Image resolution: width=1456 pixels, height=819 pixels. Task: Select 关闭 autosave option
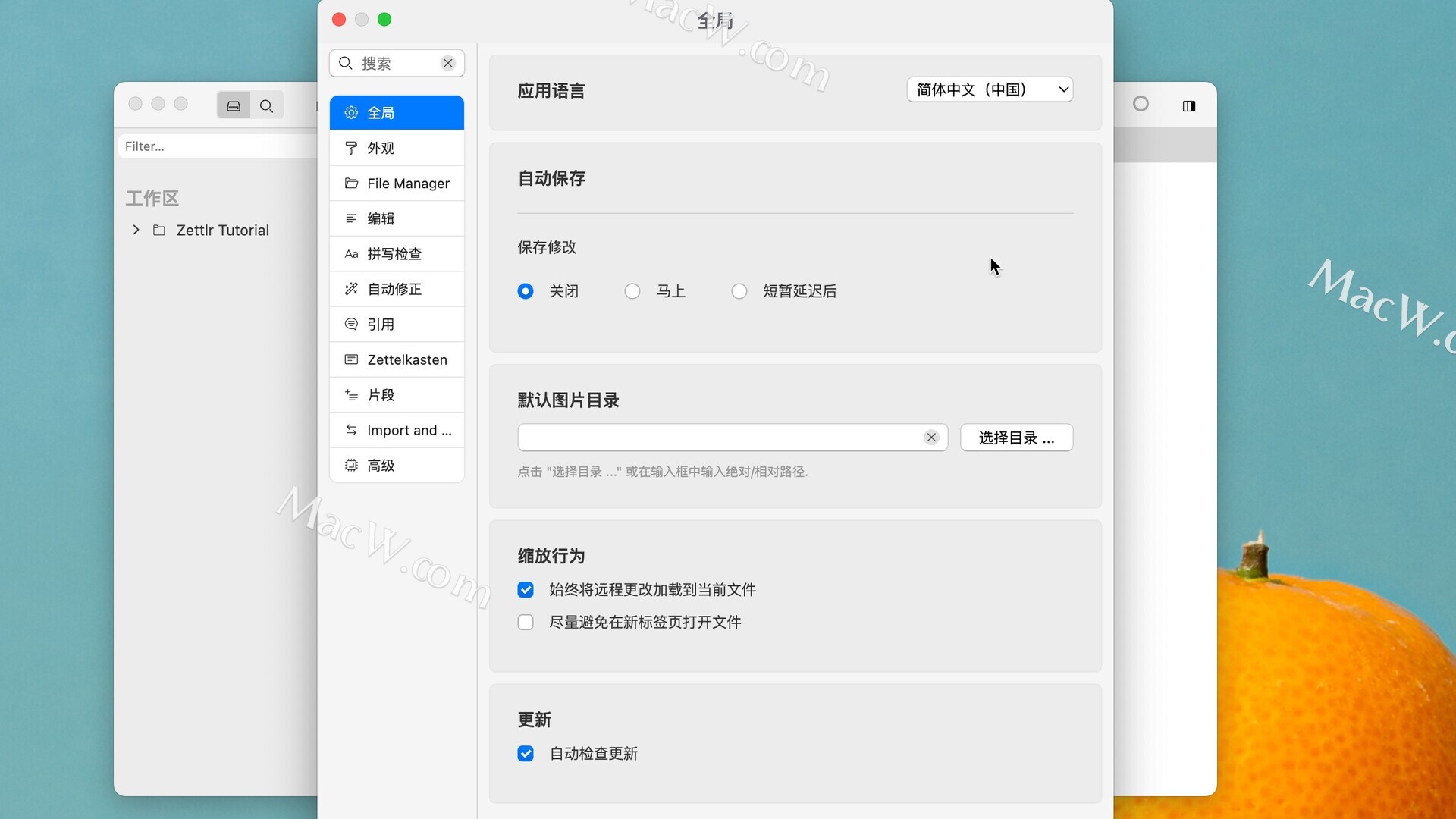click(526, 291)
